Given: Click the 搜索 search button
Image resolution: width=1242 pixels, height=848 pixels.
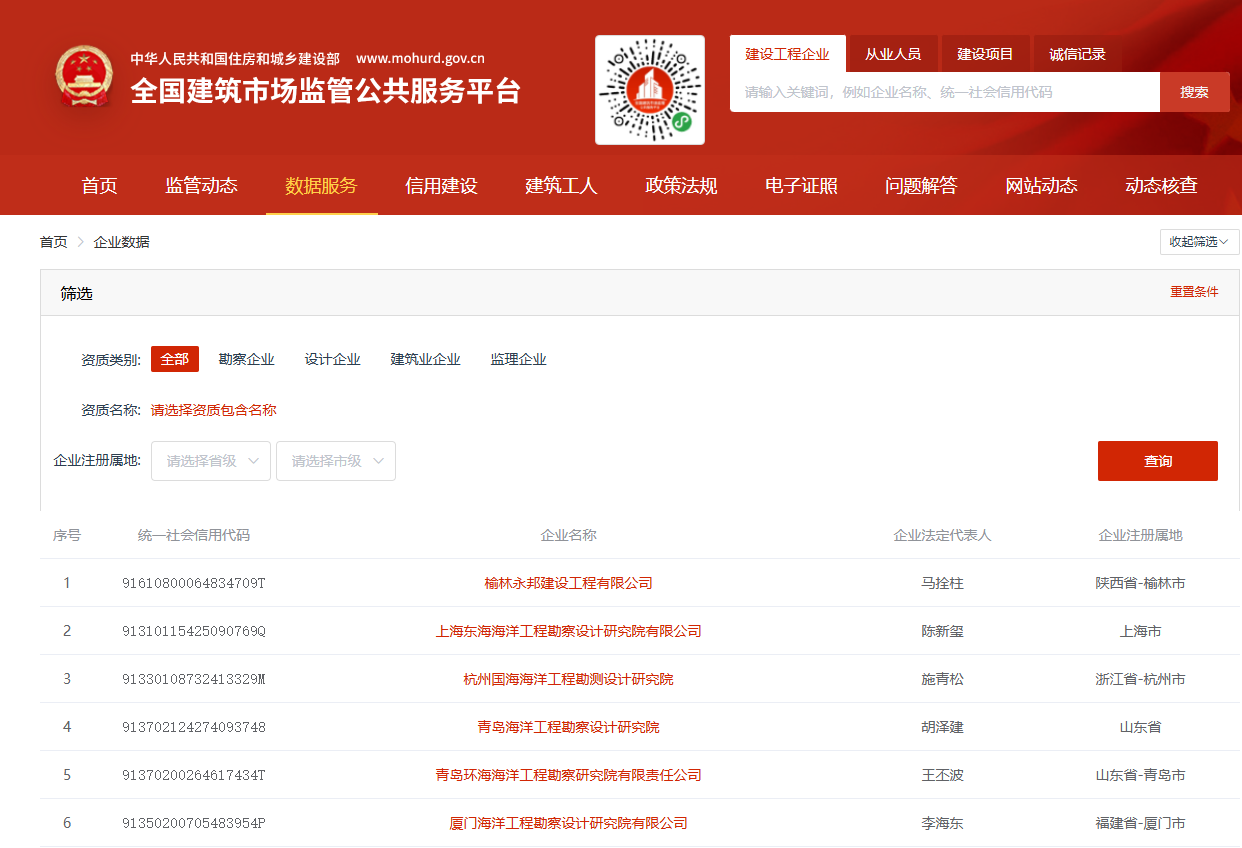Looking at the screenshot, I should point(1195,91).
